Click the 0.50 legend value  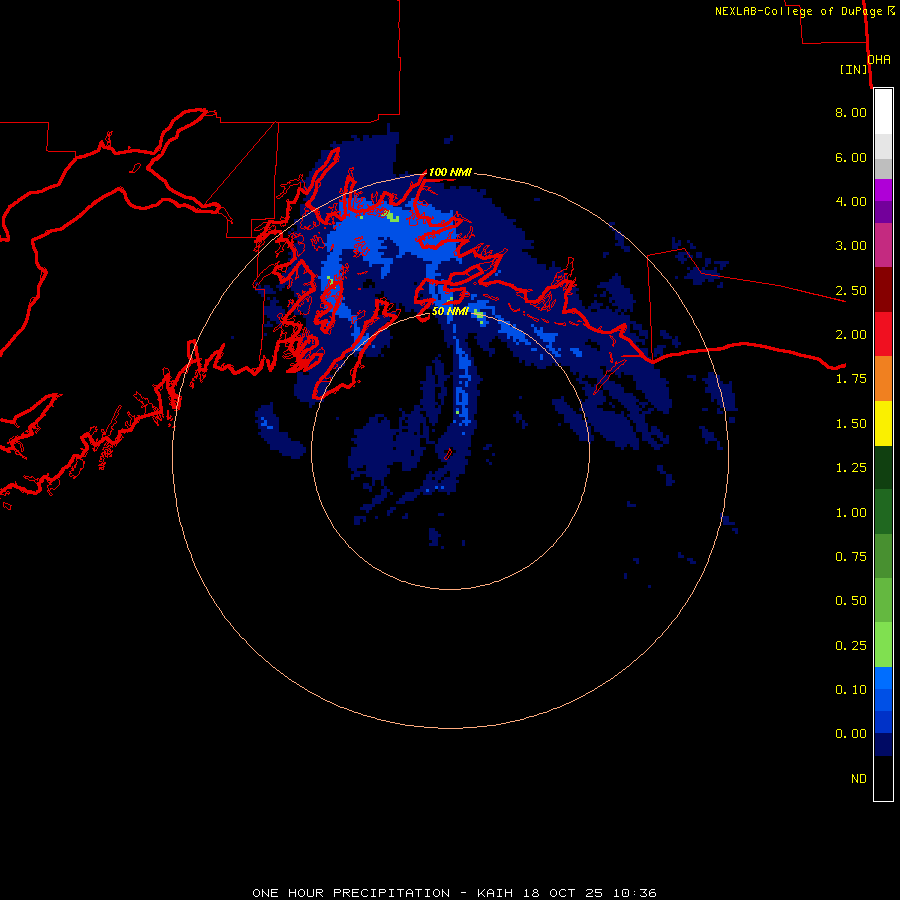[851, 601]
